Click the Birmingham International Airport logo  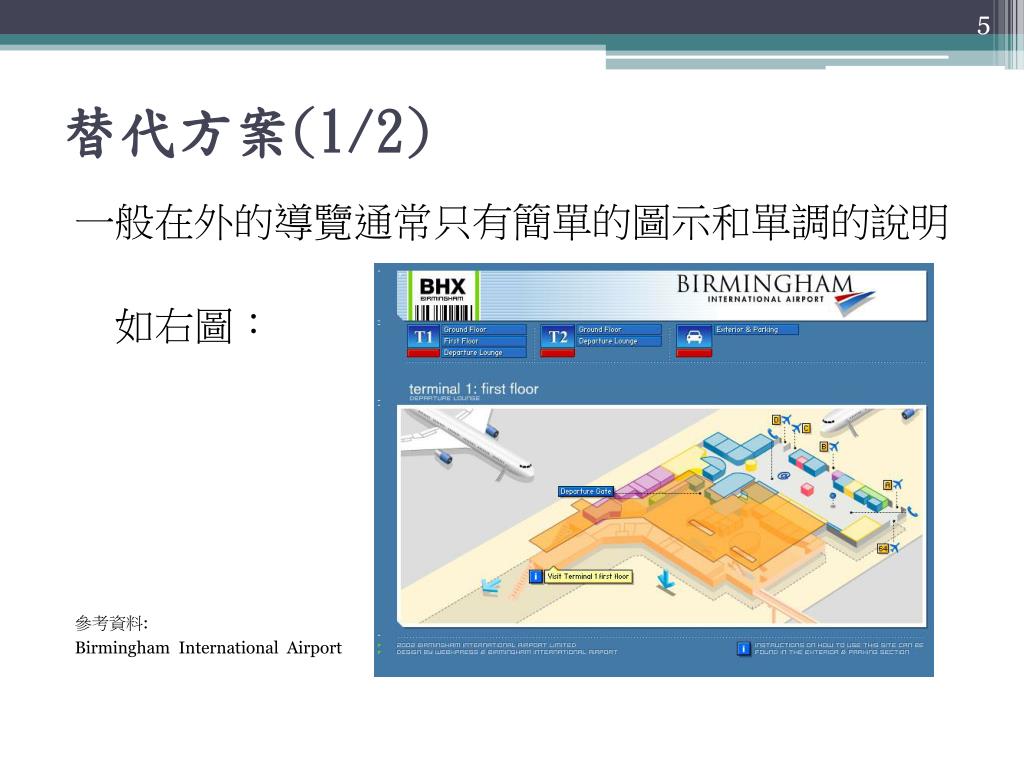(x=776, y=293)
